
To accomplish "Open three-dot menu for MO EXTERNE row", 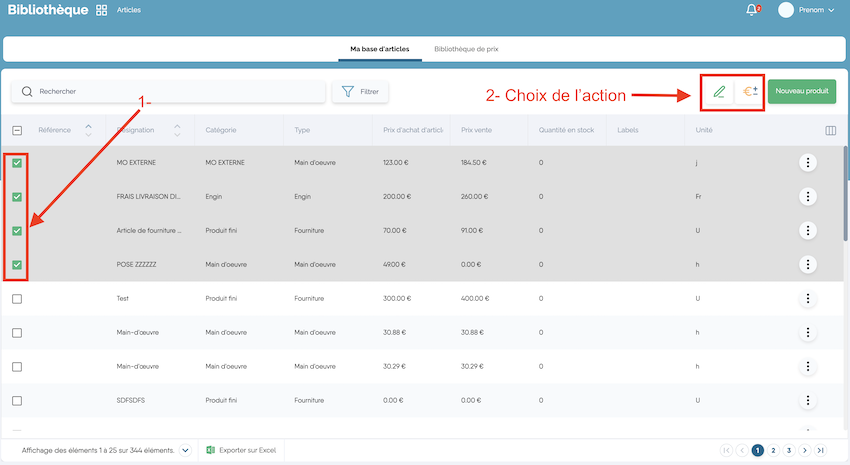I will (808, 163).
